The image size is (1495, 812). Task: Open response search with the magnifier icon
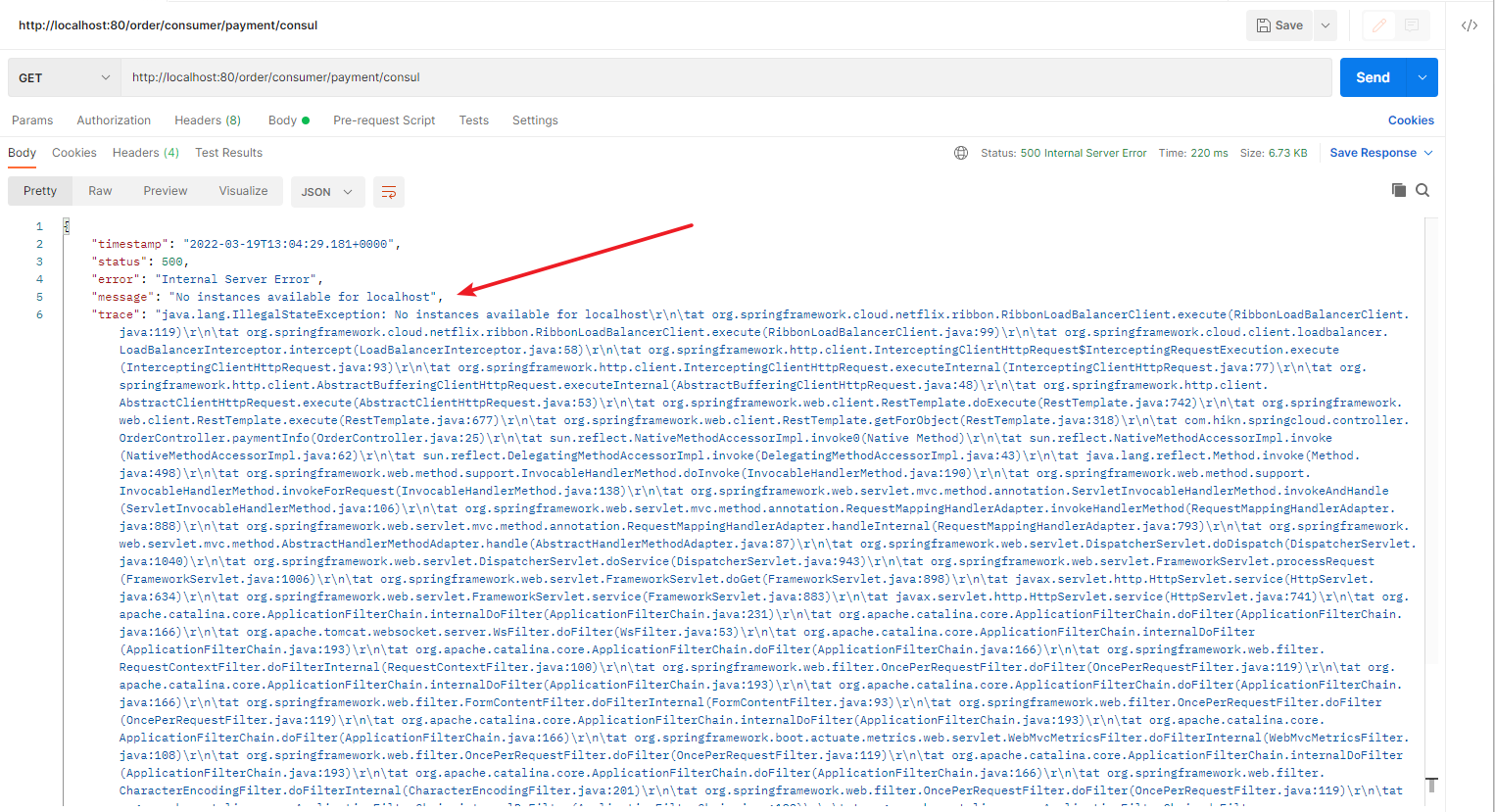pos(1423,189)
